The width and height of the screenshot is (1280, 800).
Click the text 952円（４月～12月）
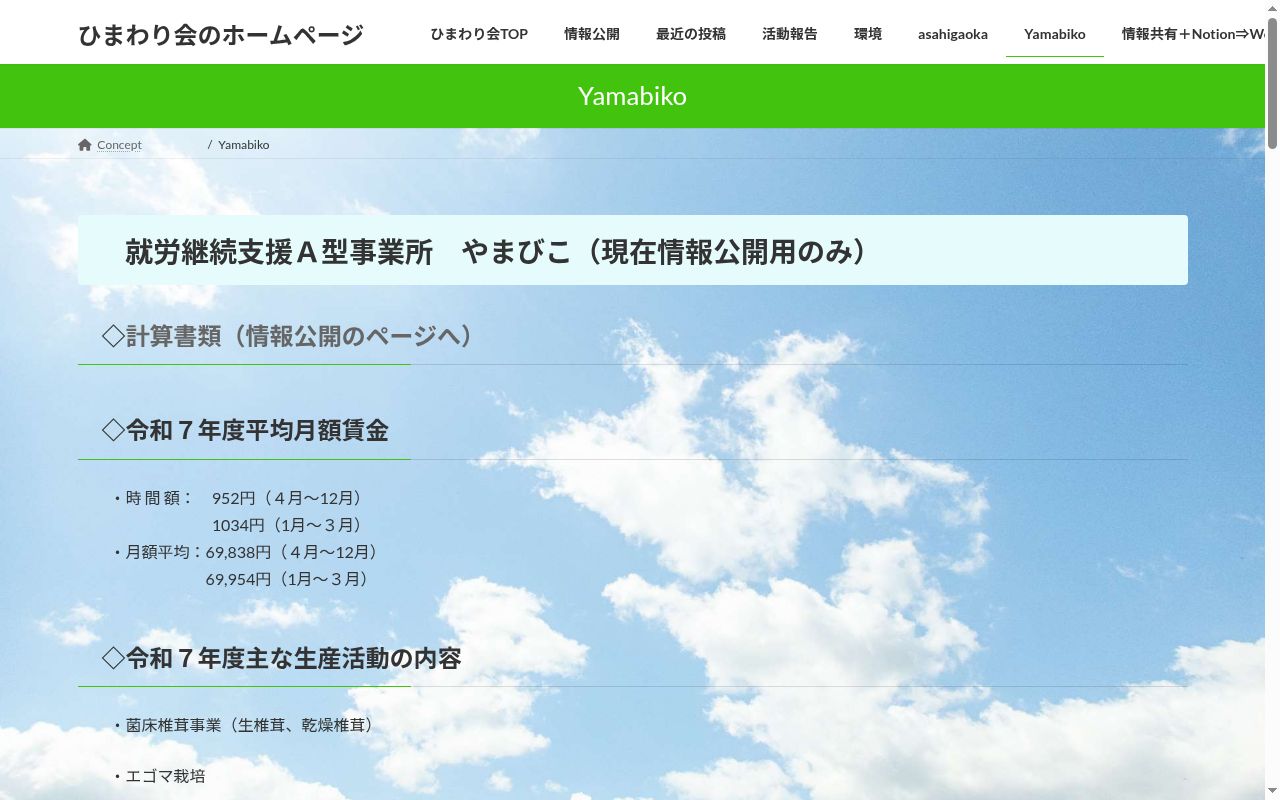[x=289, y=498]
